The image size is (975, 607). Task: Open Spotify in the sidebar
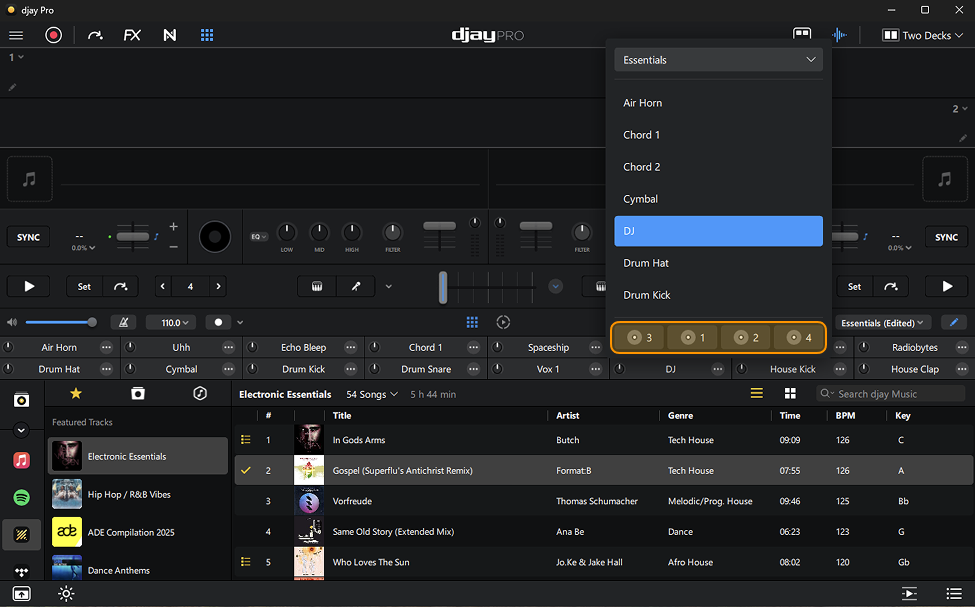click(x=21, y=497)
